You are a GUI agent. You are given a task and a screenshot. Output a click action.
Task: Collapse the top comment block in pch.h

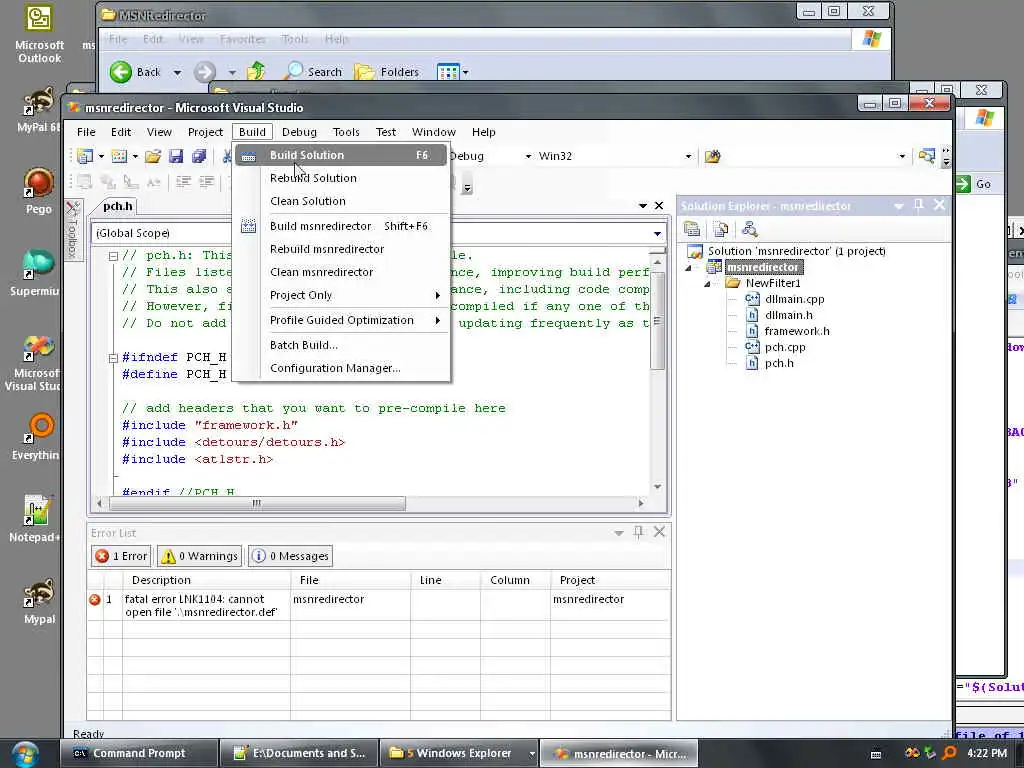(x=113, y=256)
